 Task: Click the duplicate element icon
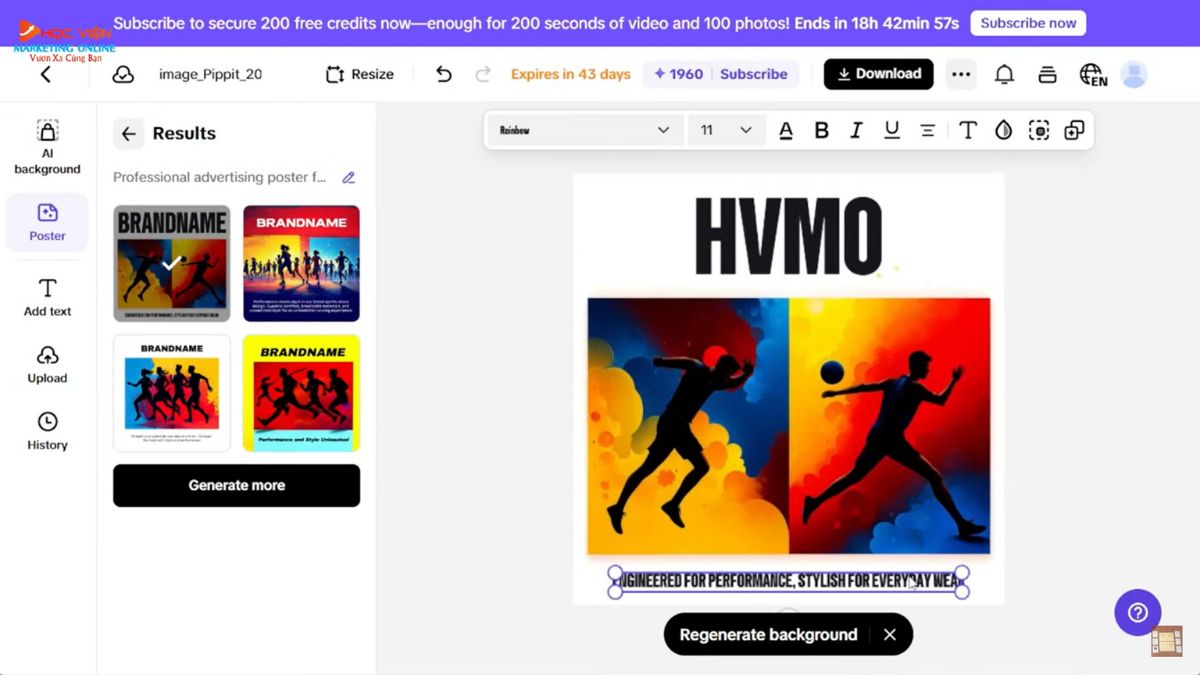pos(1074,130)
